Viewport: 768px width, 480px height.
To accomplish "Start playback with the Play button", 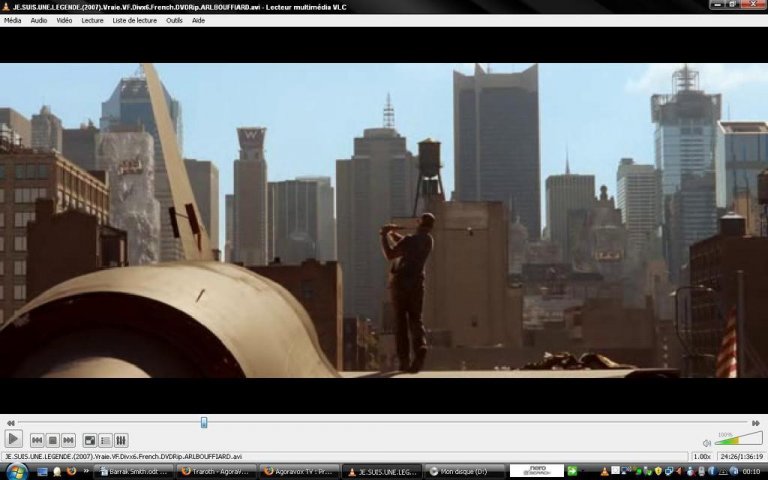I will click(x=13, y=439).
